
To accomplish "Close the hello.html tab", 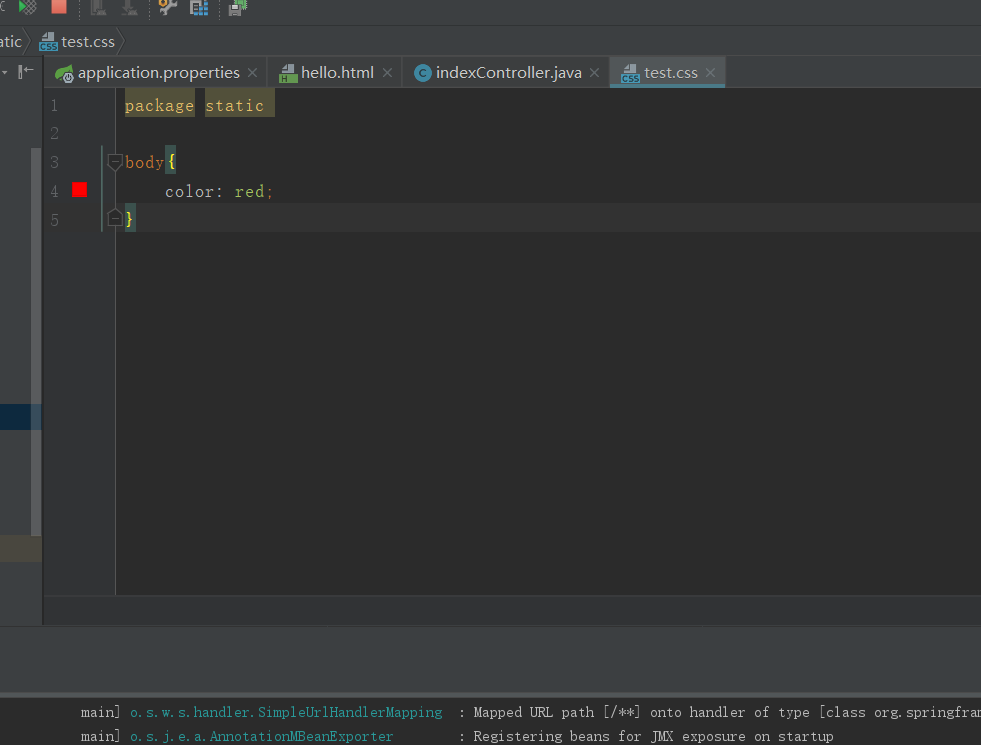I will pyautogui.click(x=387, y=73).
